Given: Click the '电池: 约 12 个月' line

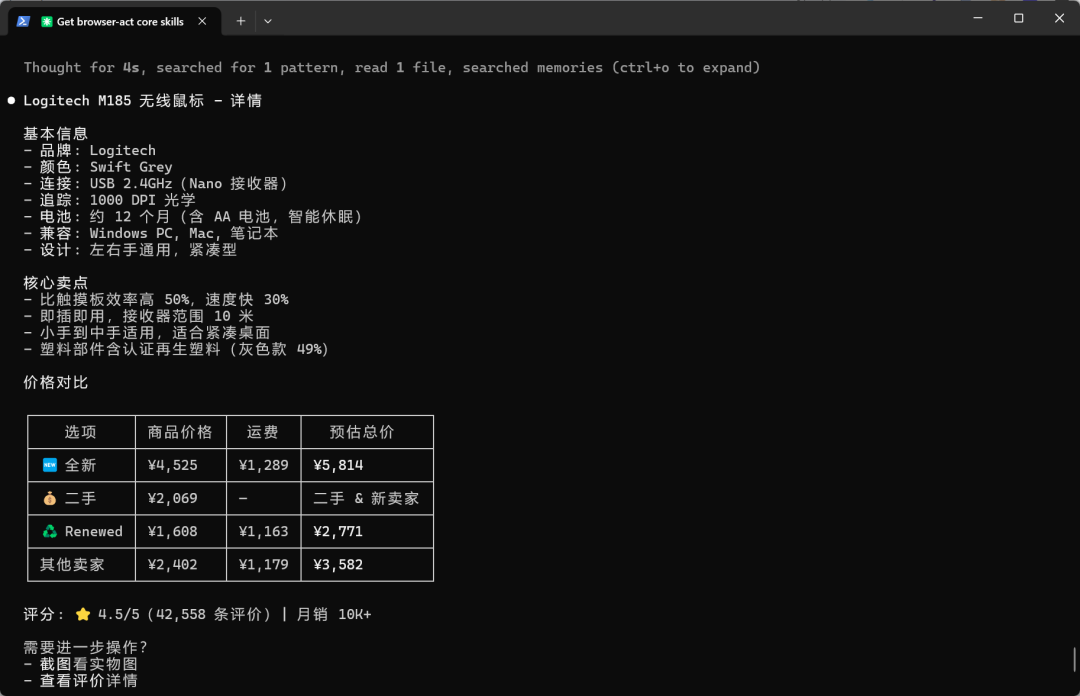Looking at the screenshot, I should [x=193, y=216].
